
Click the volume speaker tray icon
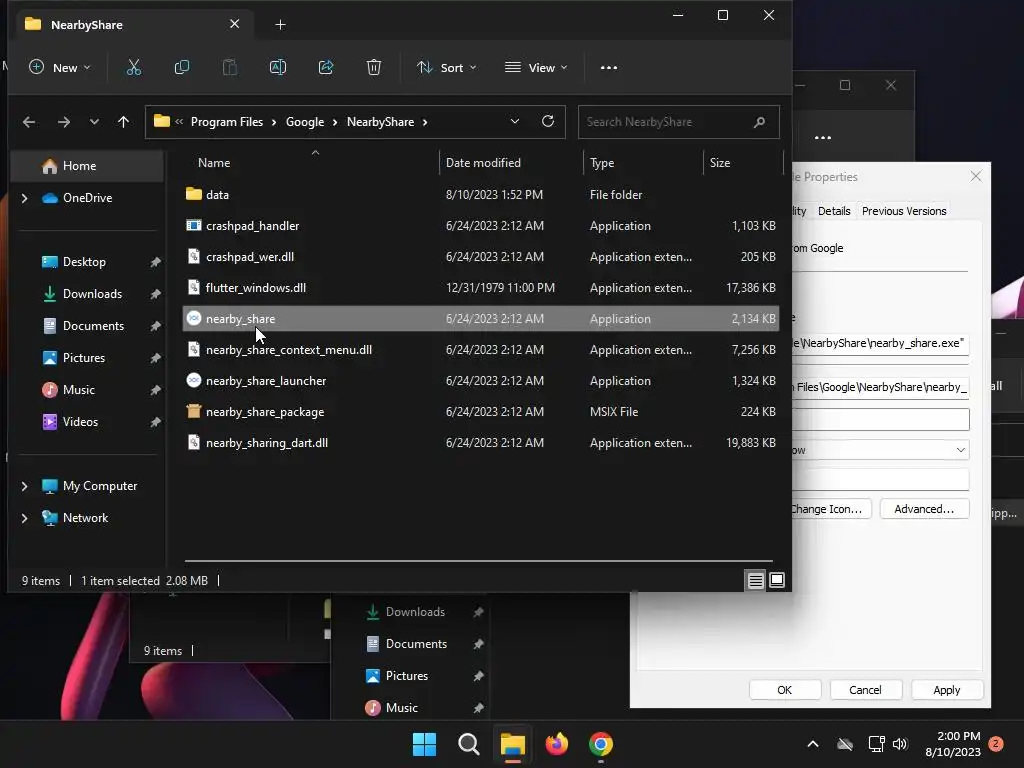pos(900,744)
